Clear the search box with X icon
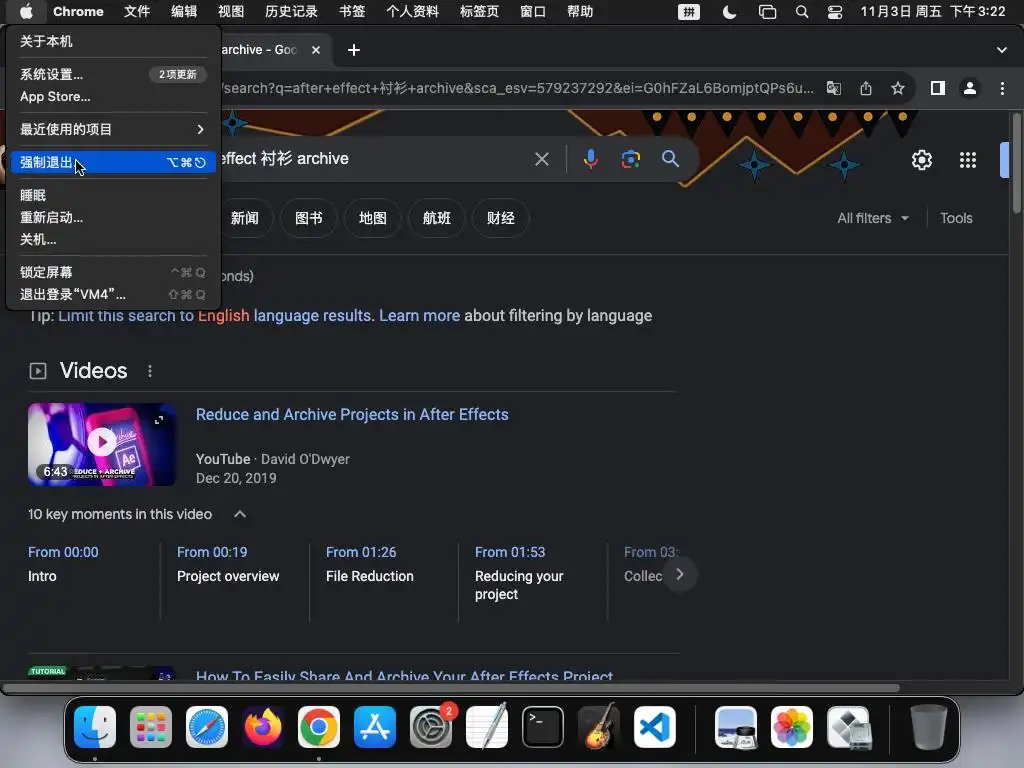Image resolution: width=1024 pixels, height=768 pixels. point(541,159)
